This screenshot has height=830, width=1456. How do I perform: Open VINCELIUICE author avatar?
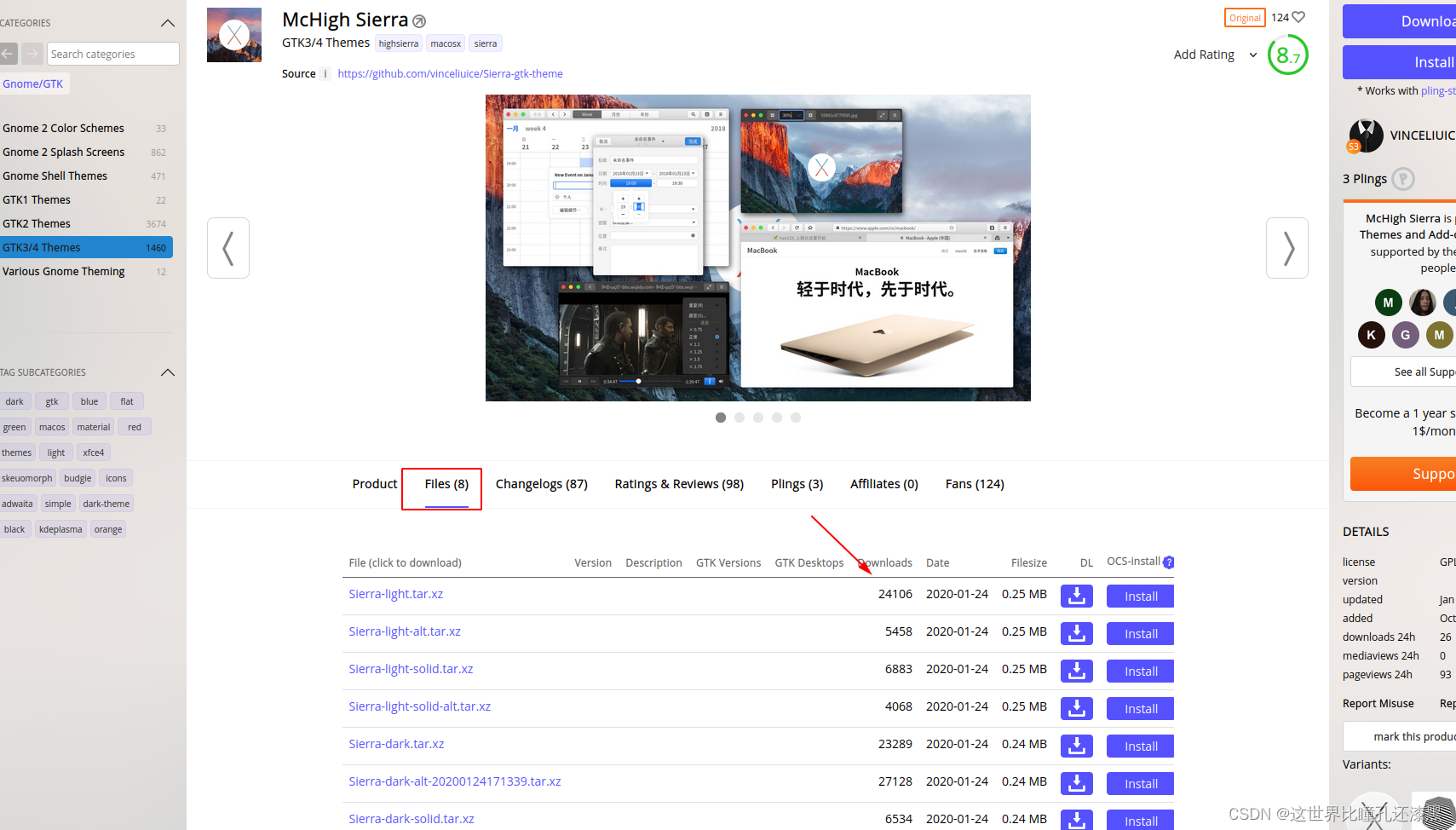click(1366, 135)
